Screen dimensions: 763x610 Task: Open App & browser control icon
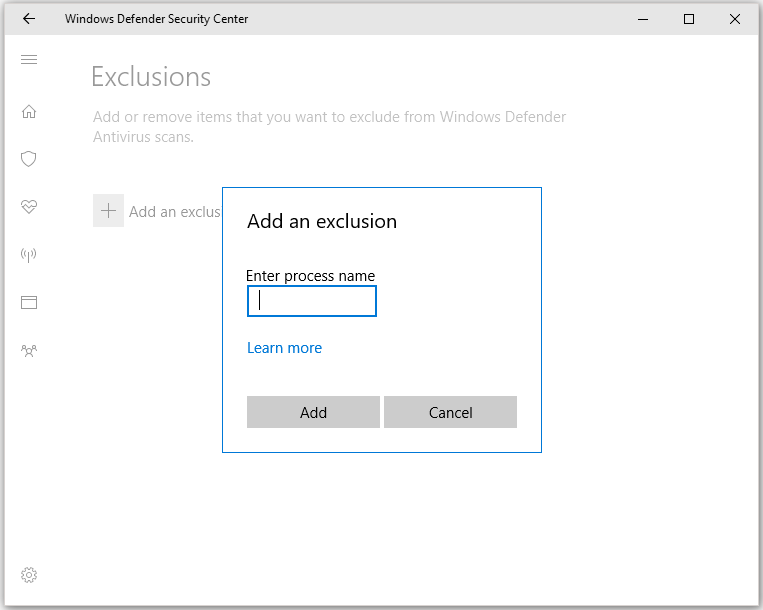29,302
